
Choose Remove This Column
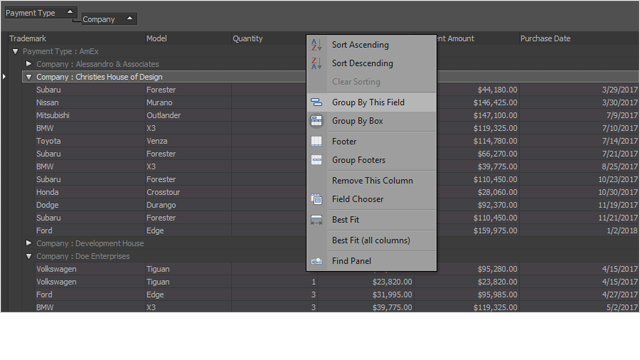(x=371, y=181)
